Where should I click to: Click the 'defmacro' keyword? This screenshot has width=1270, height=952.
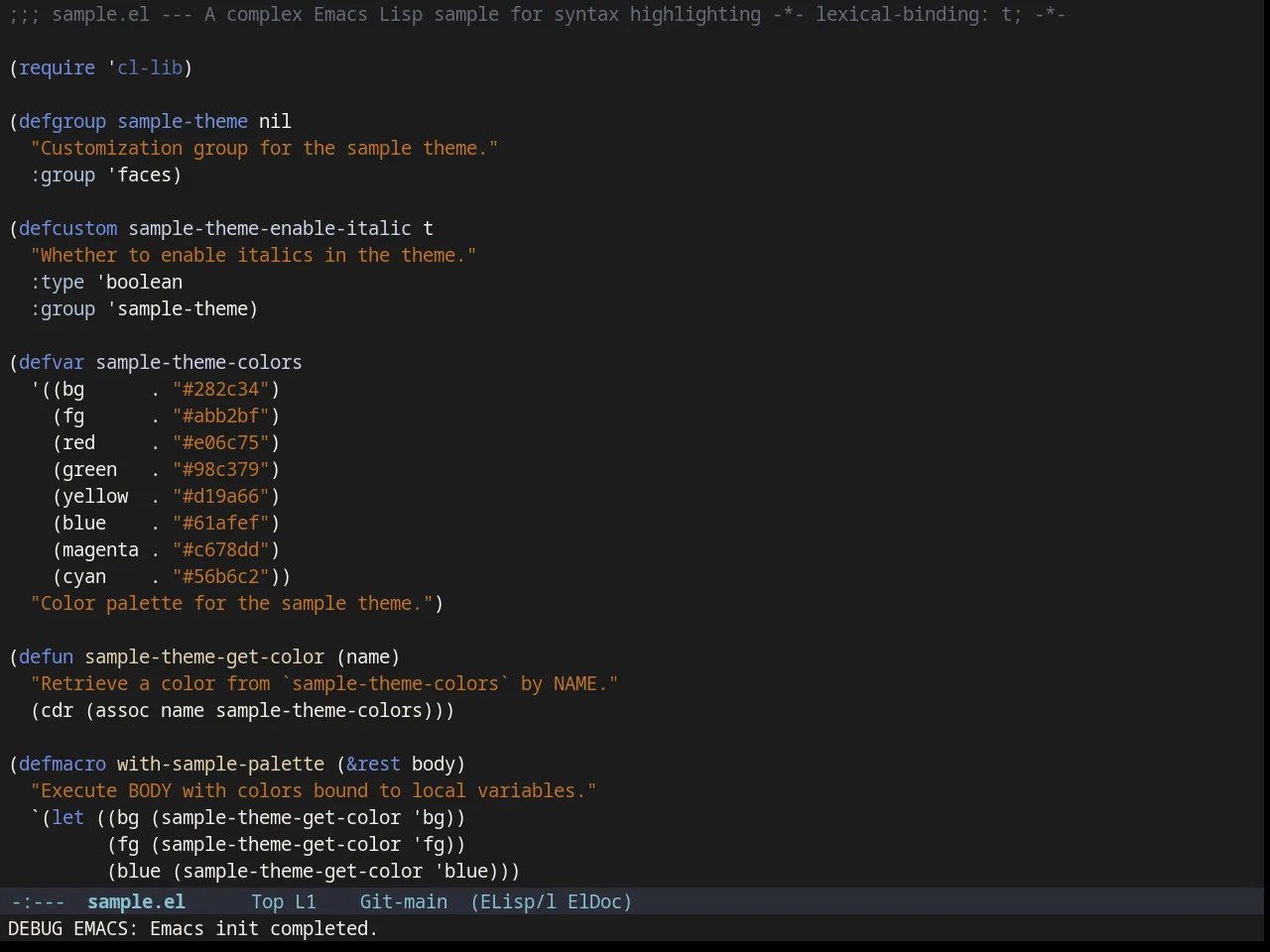pos(63,764)
